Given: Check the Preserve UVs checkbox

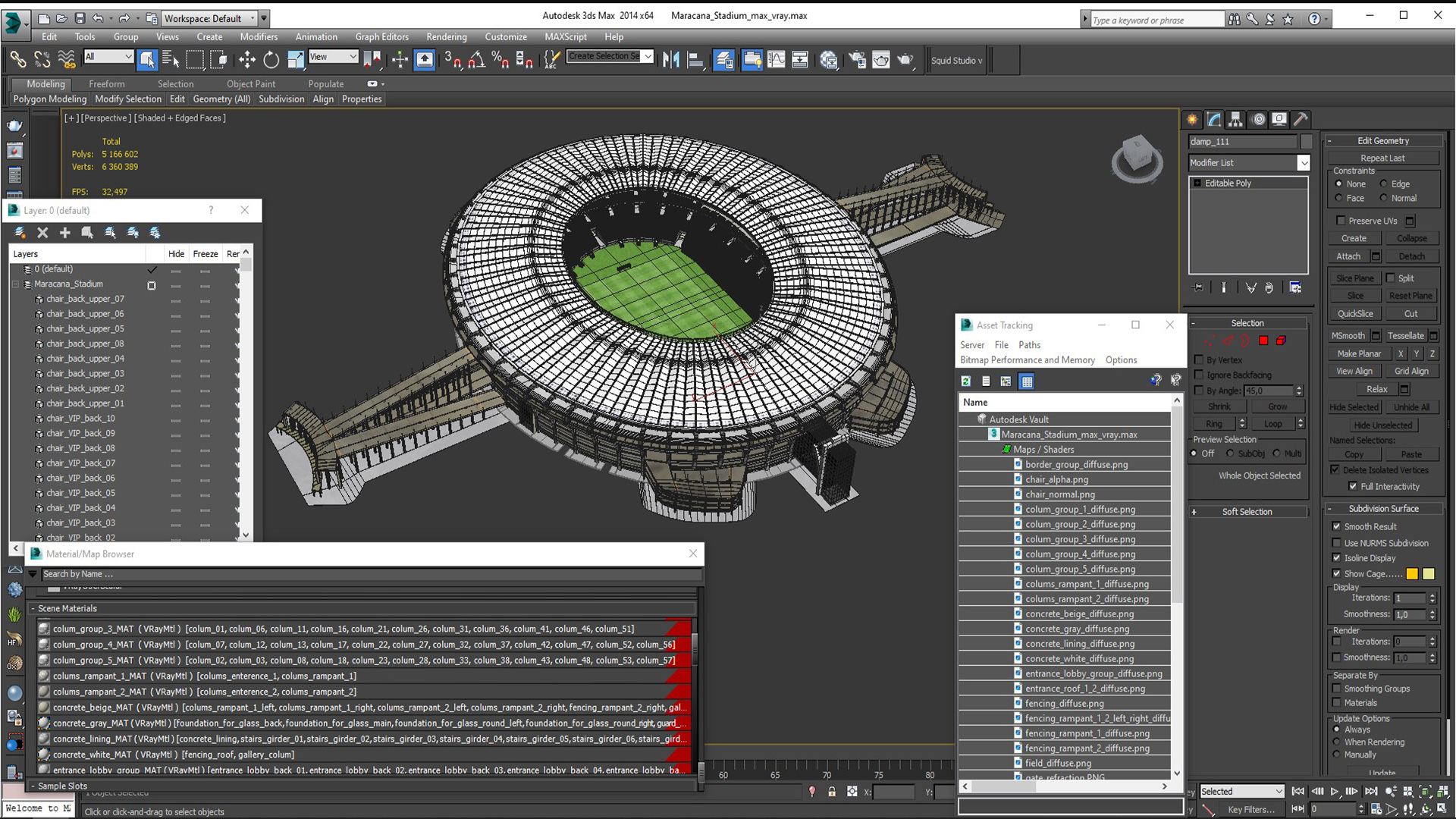Looking at the screenshot, I should pyautogui.click(x=1341, y=221).
